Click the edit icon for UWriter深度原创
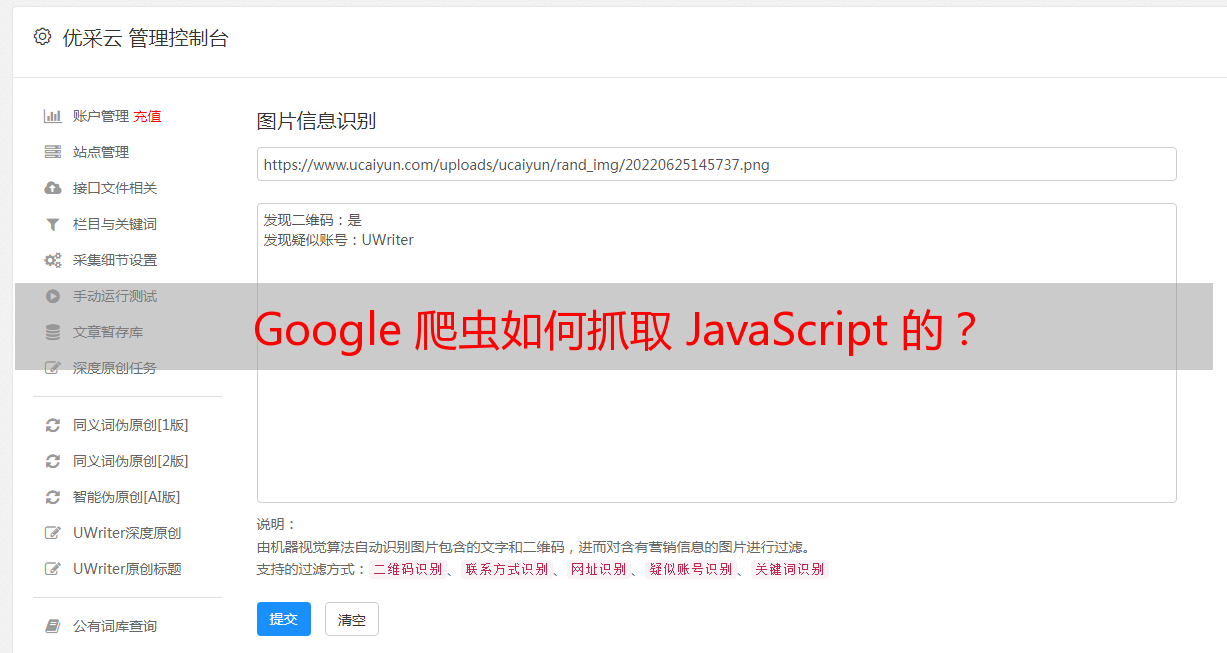 click(53, 533)
